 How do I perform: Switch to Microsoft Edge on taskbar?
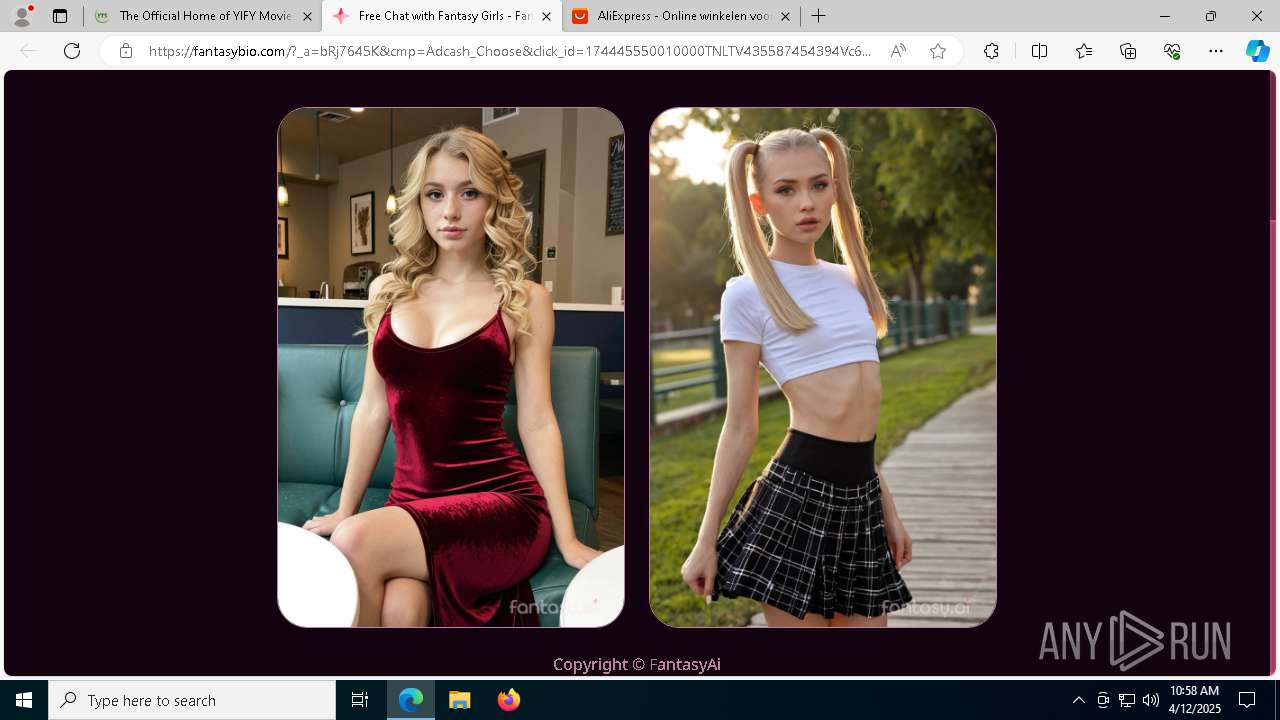pyautogui.click(x=411, y=700)
